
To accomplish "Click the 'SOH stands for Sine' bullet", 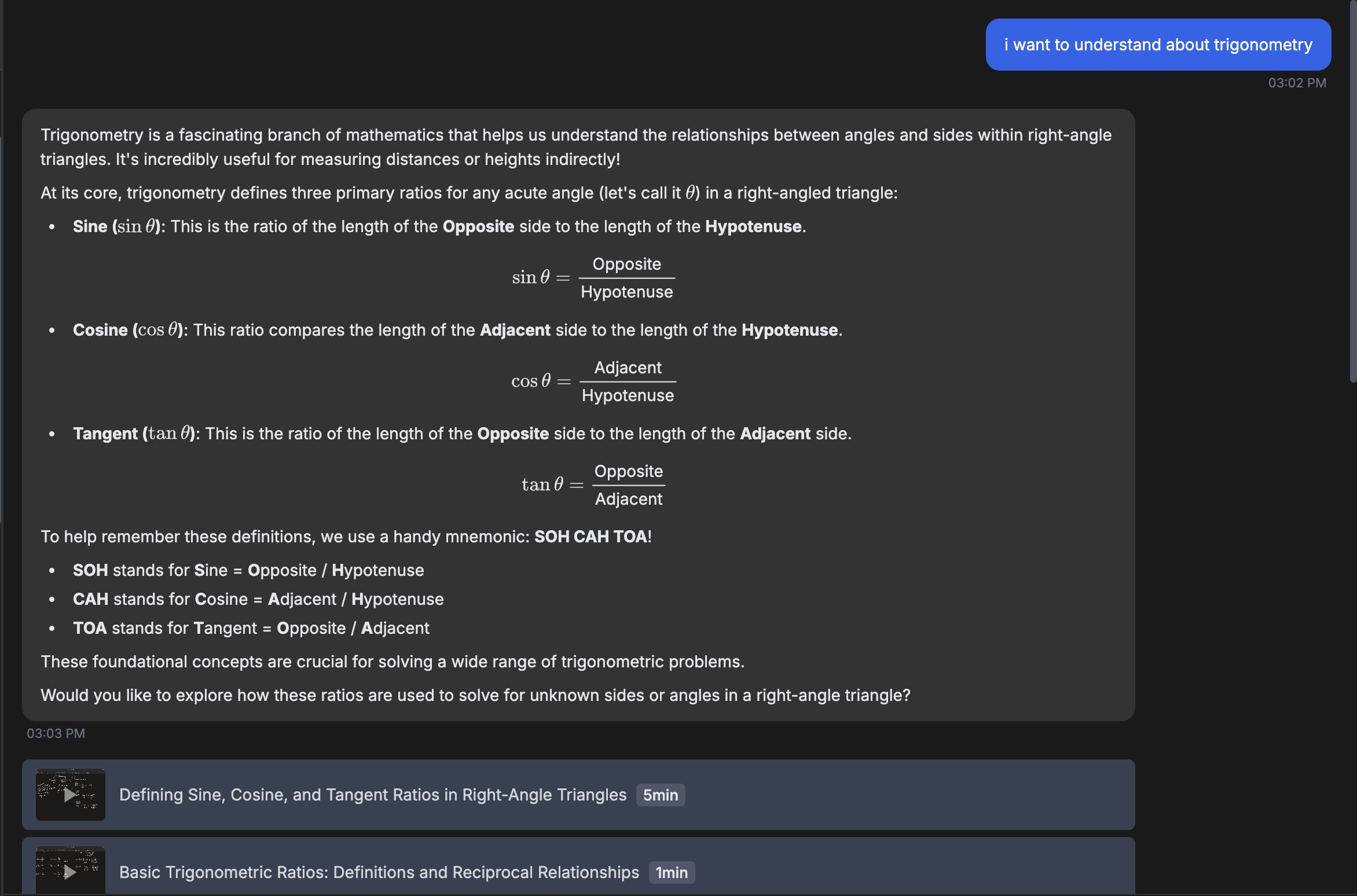I will 248,570.
